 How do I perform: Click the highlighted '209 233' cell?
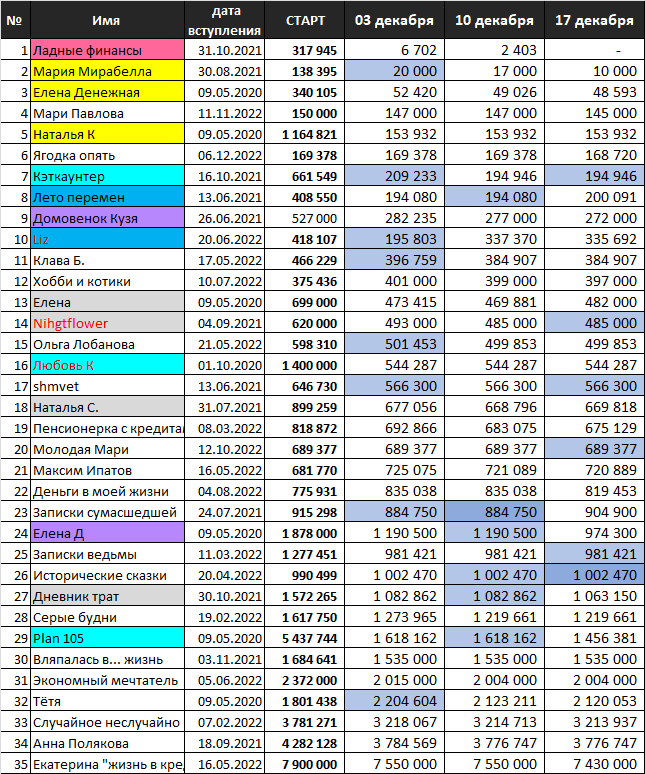(394, 176)
